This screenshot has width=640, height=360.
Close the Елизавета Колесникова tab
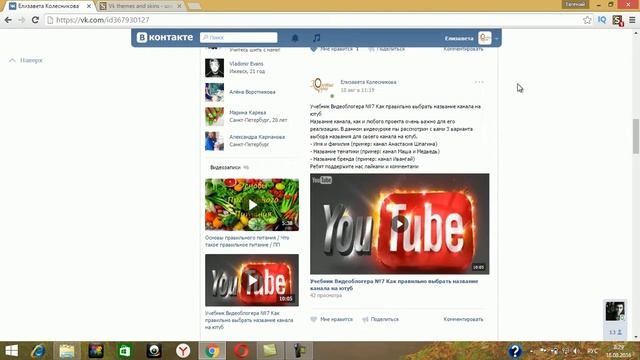(x=89, y=6)
